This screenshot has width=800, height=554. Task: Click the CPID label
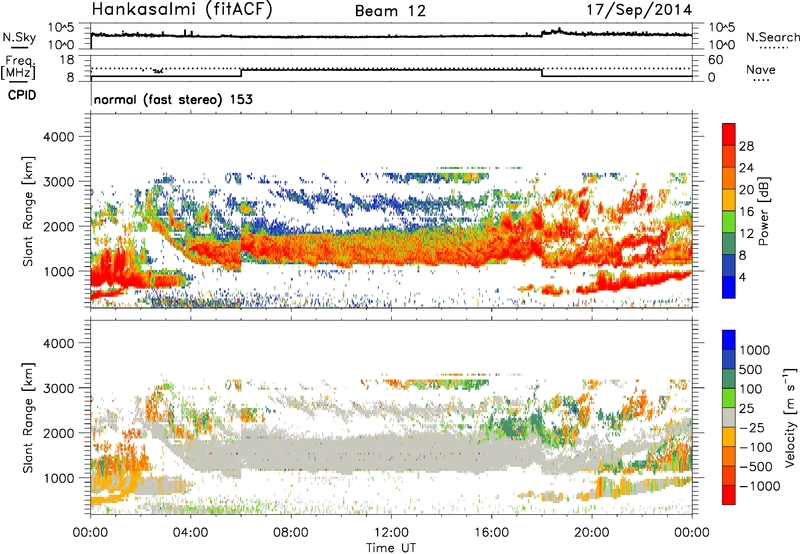[x=22, y=95]
